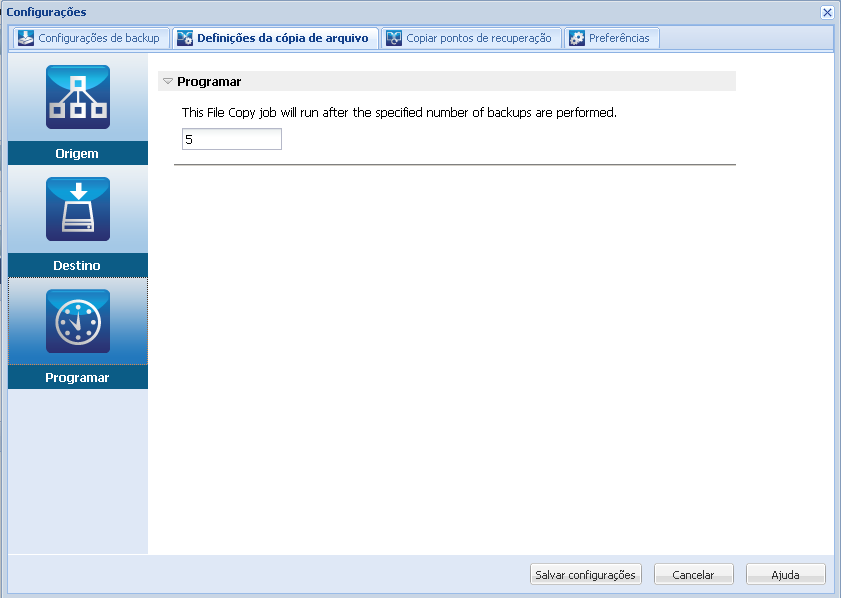The height and width of the screenshot is (598, 841).
Task: Switch to Configurações de backup tab
Action: pyautogui.click(x=91, y=38)
